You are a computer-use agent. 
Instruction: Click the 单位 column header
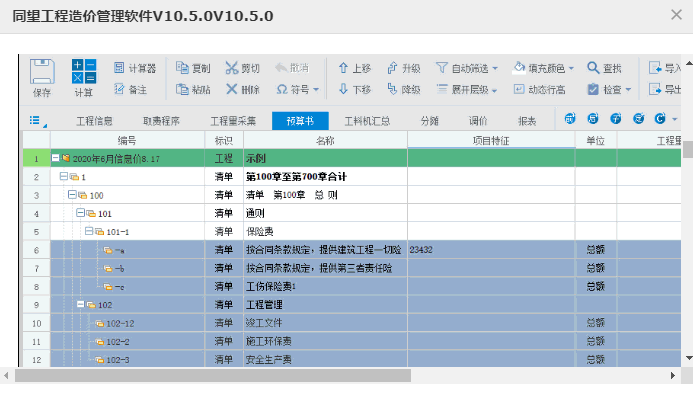click(596, 141)
